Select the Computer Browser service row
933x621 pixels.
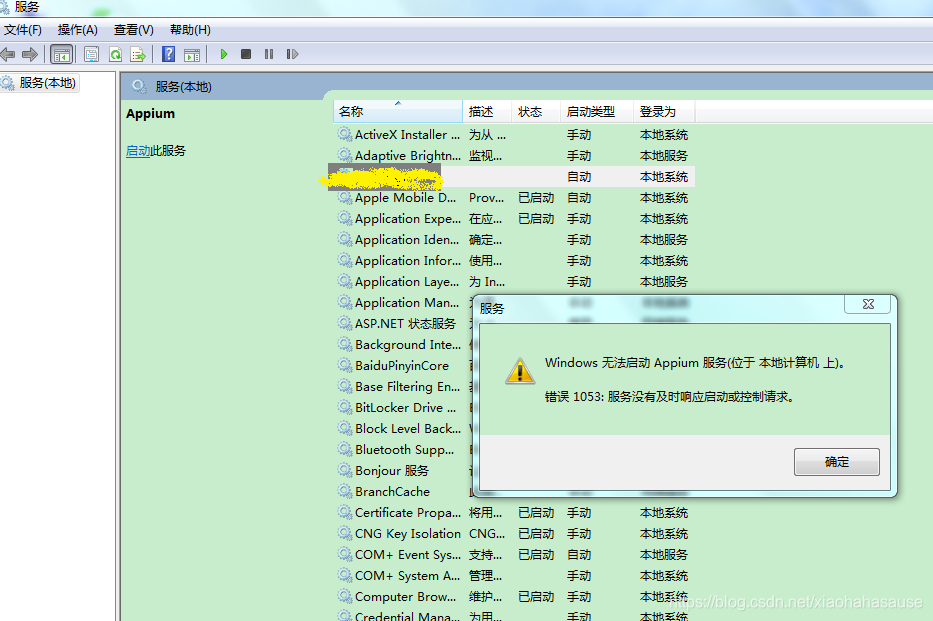[x=514, y=597]
